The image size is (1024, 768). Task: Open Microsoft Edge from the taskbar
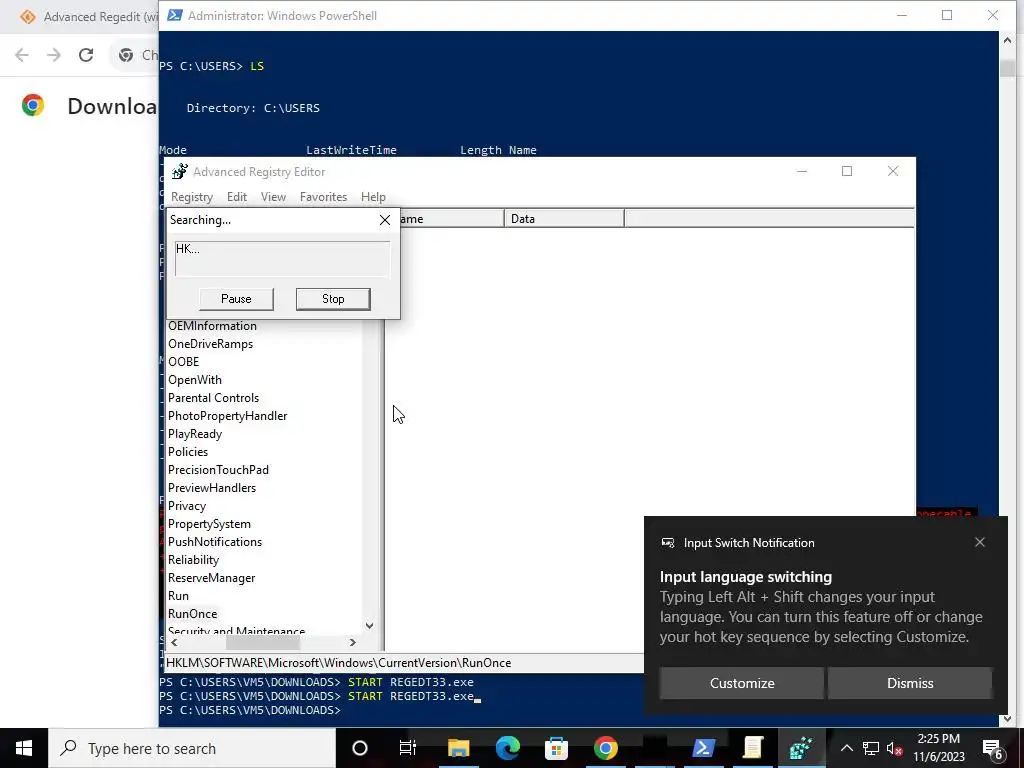point(507,748)
